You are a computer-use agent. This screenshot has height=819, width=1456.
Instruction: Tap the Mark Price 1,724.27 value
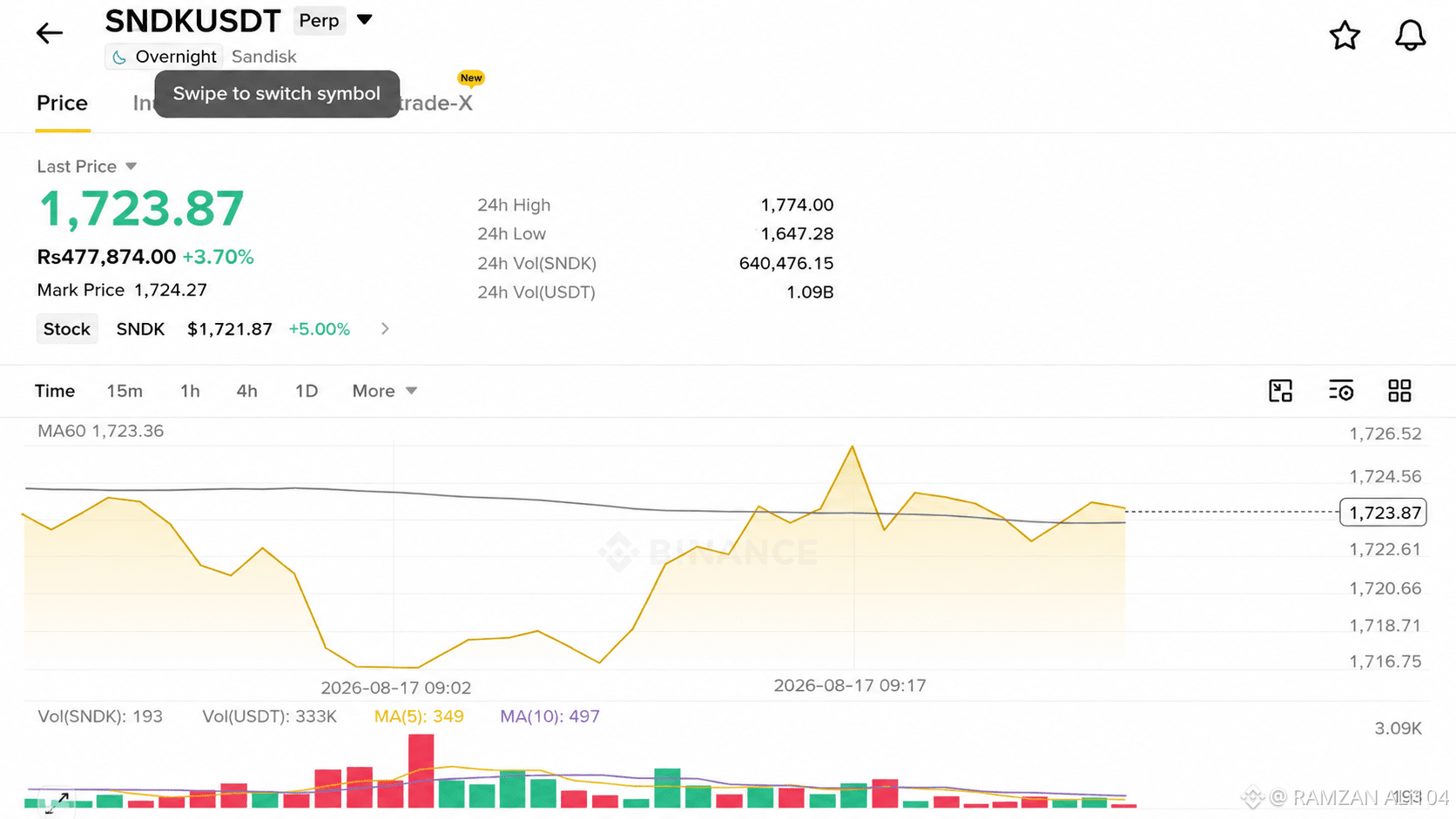(171, 290)
